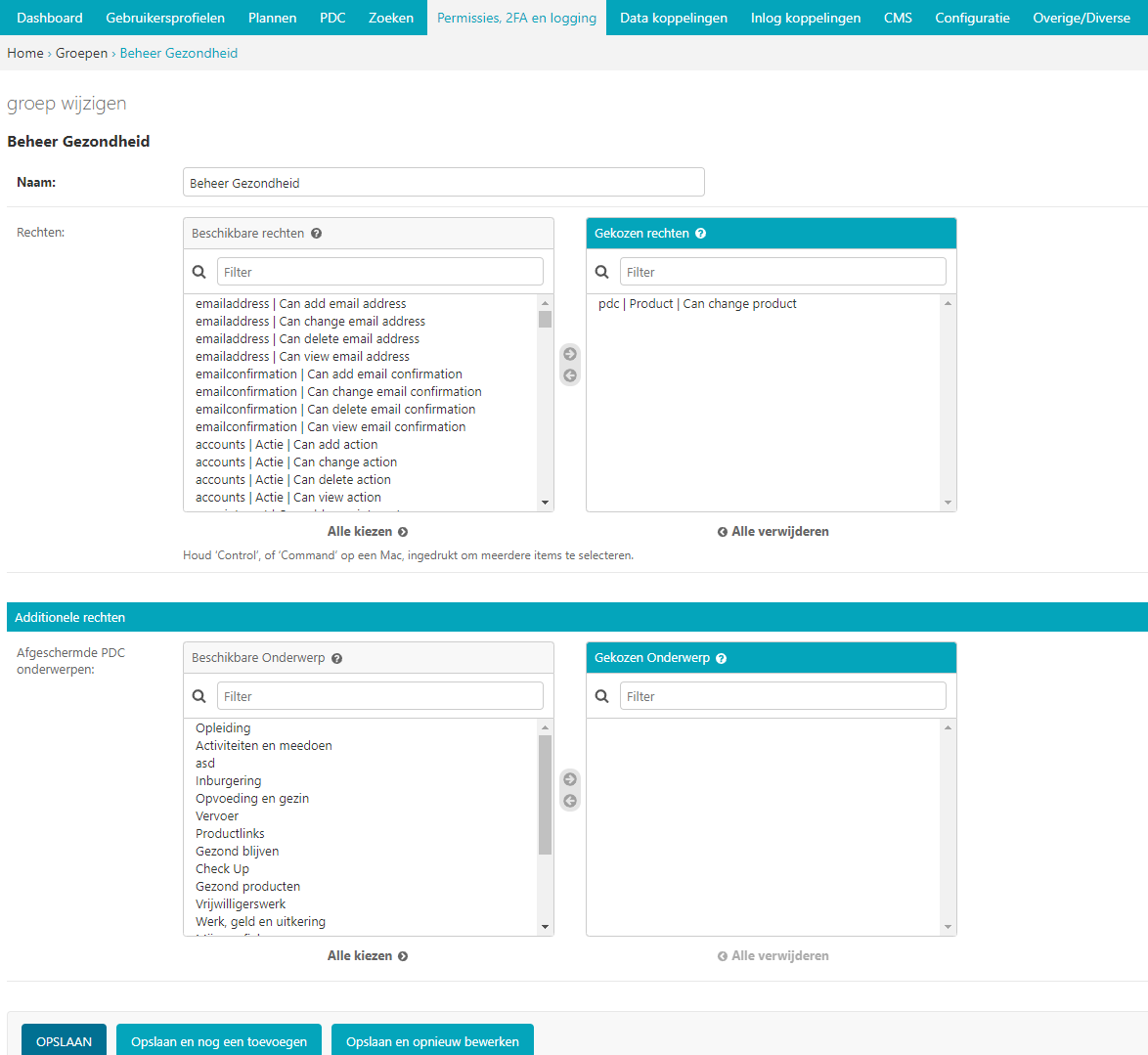
Task: Click right arrow to add selected rechten
Action: [570, 354]
